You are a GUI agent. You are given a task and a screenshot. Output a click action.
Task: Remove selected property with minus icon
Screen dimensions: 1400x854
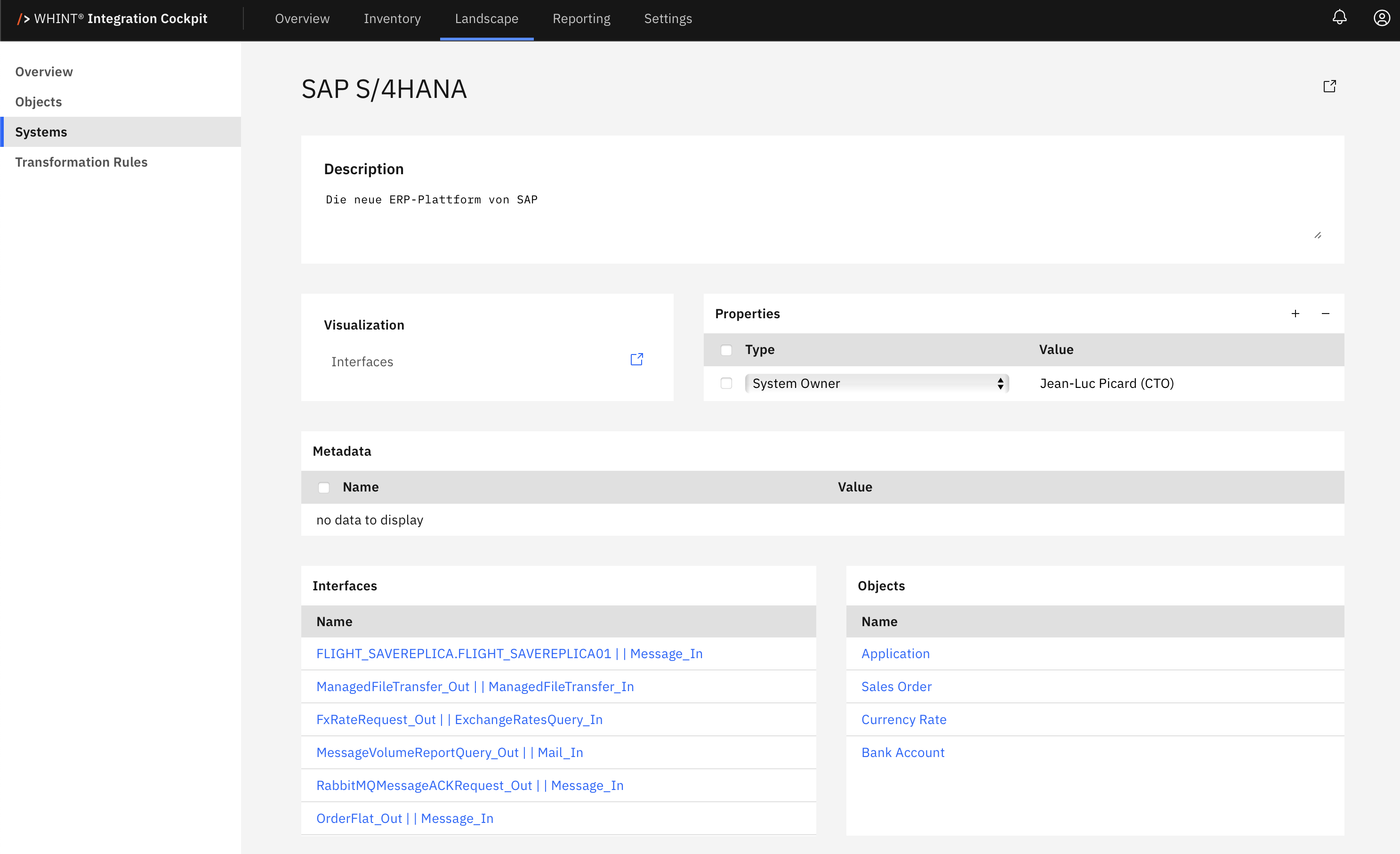[x=1325, y=314]
